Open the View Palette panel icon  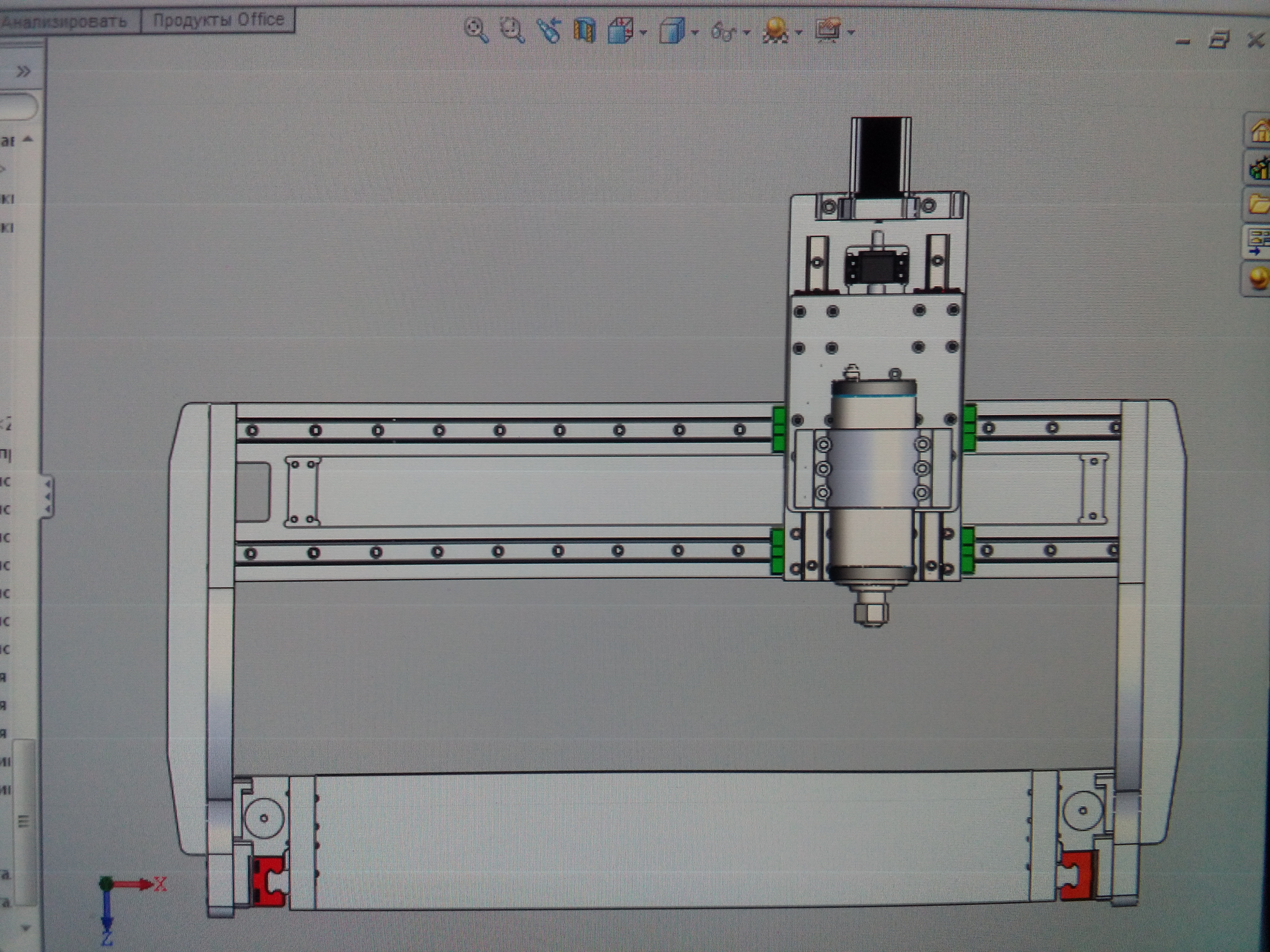pos(1259,241)
